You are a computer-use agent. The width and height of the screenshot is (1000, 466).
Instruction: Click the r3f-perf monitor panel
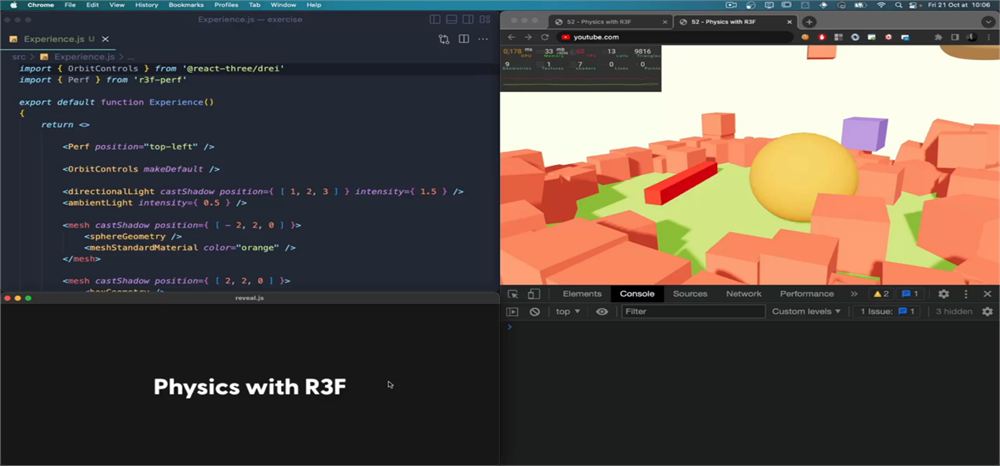581,68
